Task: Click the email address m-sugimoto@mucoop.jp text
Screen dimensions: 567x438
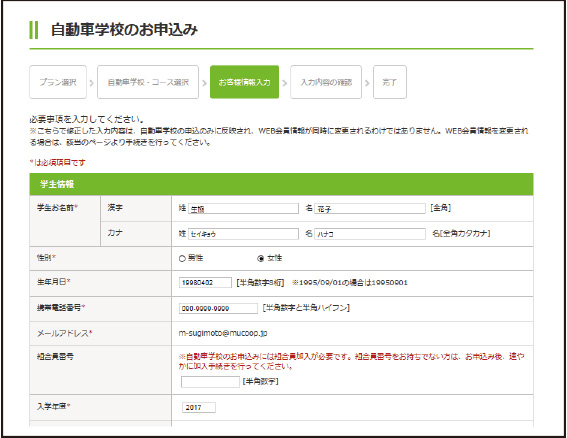Action: pos(223,333)
